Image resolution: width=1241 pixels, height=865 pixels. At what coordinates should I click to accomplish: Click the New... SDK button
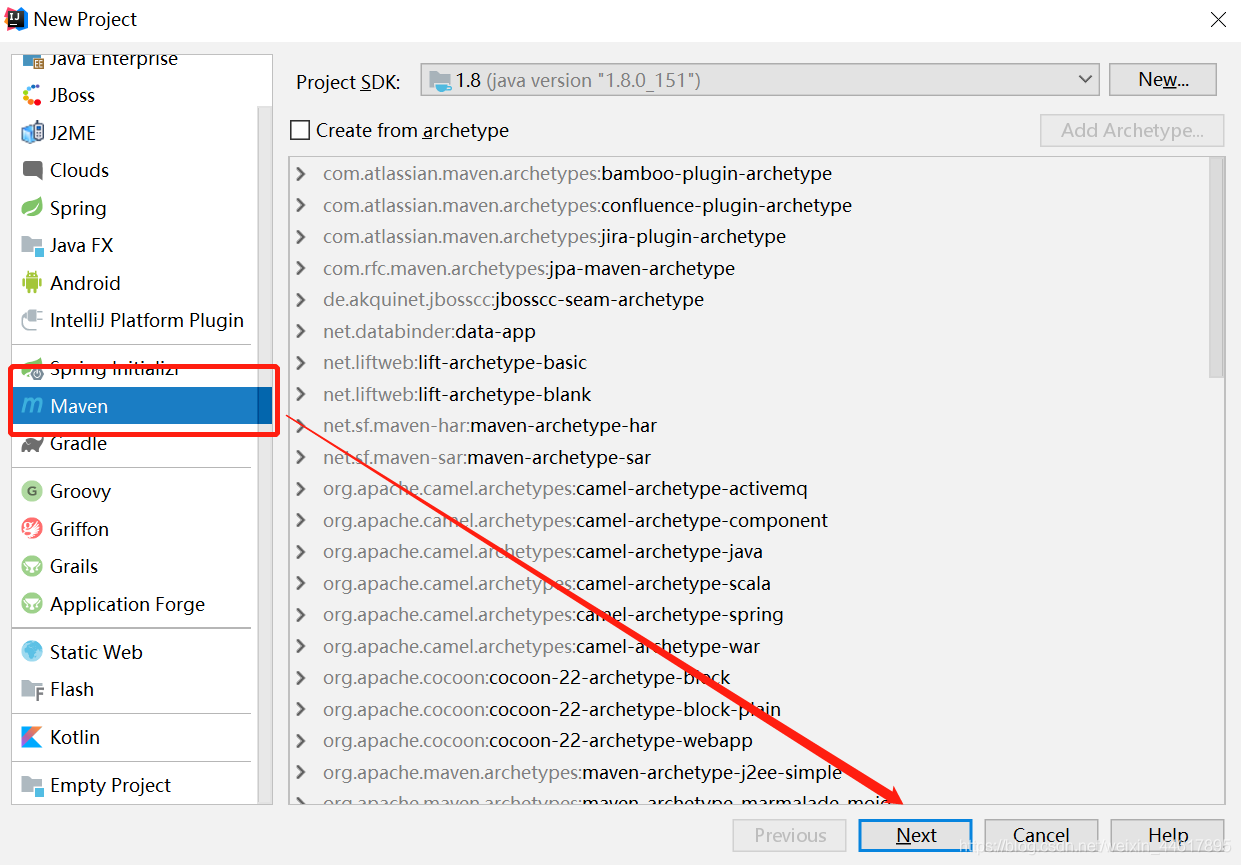click(x=1163, y=80)
